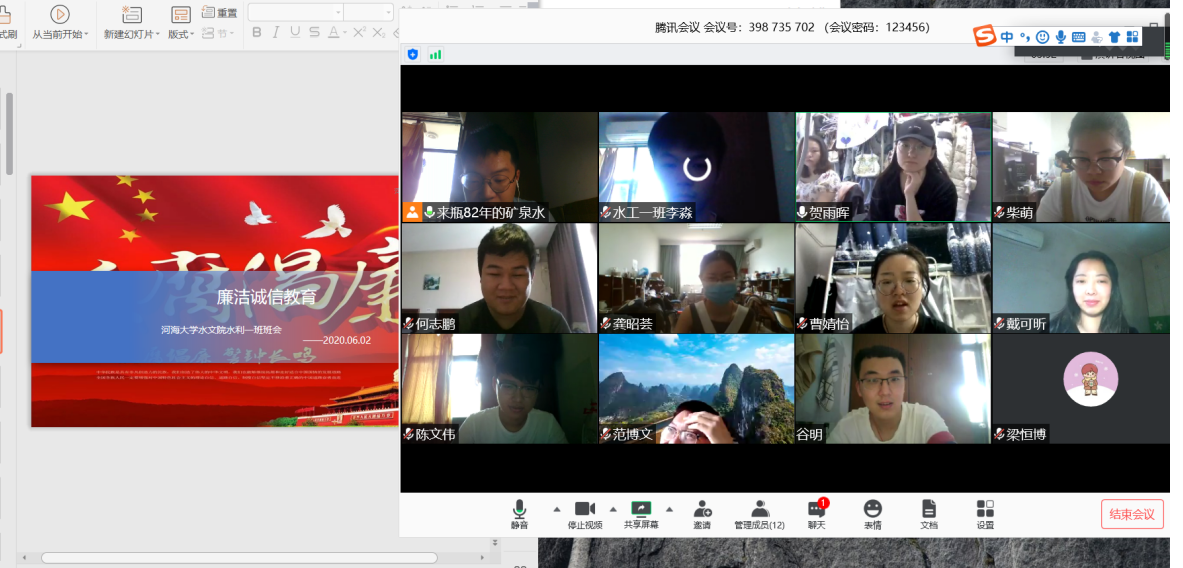Image resolution: width=1183 pixels, height=568 pixels.
Task: Expand the share options arrow beside 共享屏幕
Action: click(x=668, y=508)
